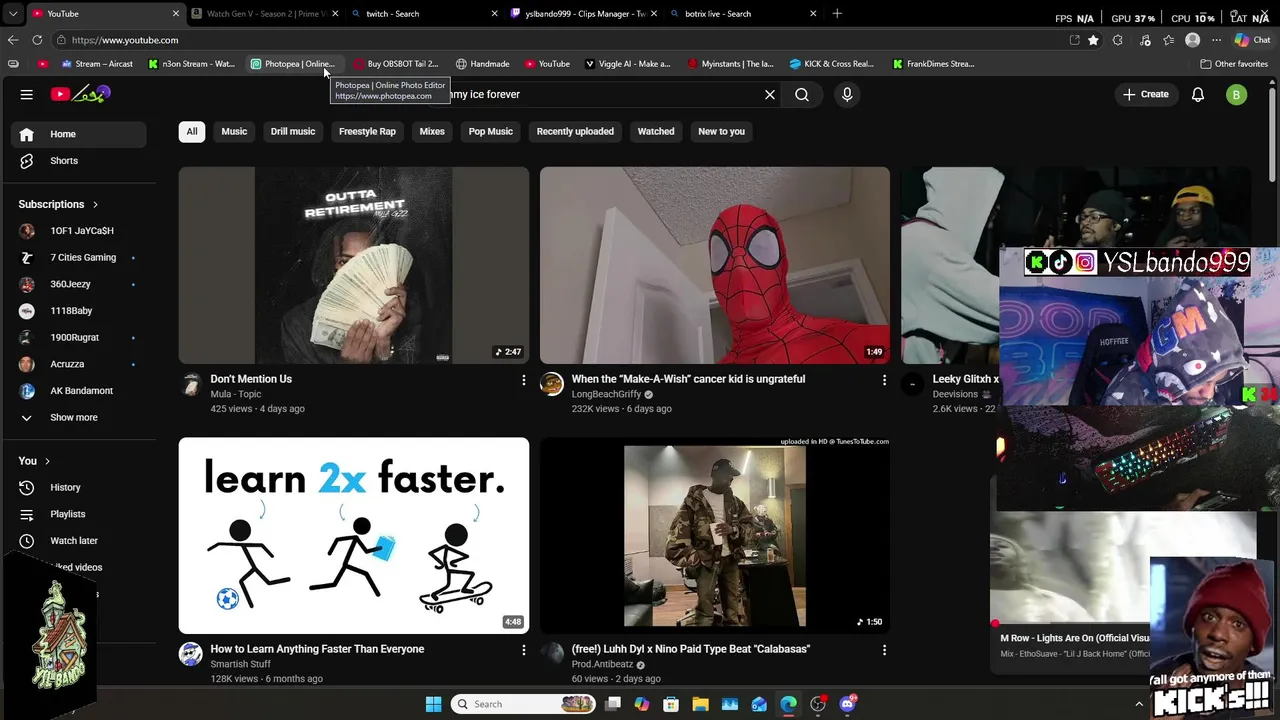Viewport: 1280px width, 720px height.
Task: Toggle the favorite star in the address bar
Action: (x=1093, y=40)
